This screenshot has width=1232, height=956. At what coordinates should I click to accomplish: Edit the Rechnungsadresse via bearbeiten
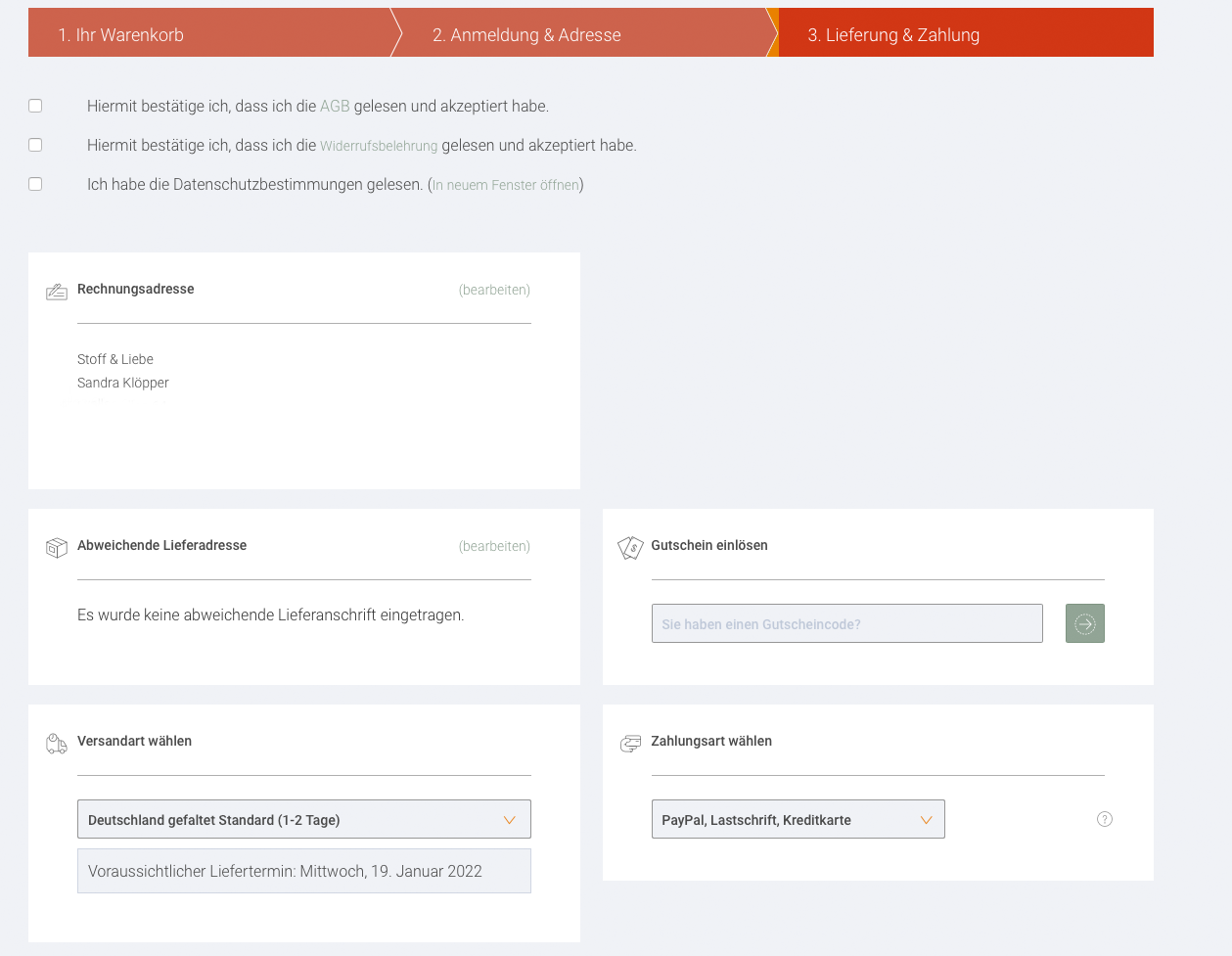[x=494, y=290]
